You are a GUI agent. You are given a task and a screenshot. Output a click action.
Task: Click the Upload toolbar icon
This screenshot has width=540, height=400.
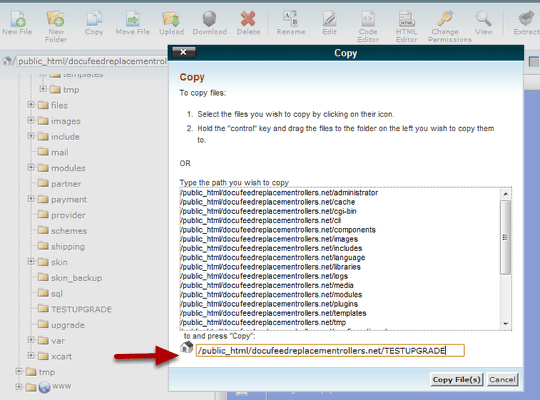coord(171,19)
